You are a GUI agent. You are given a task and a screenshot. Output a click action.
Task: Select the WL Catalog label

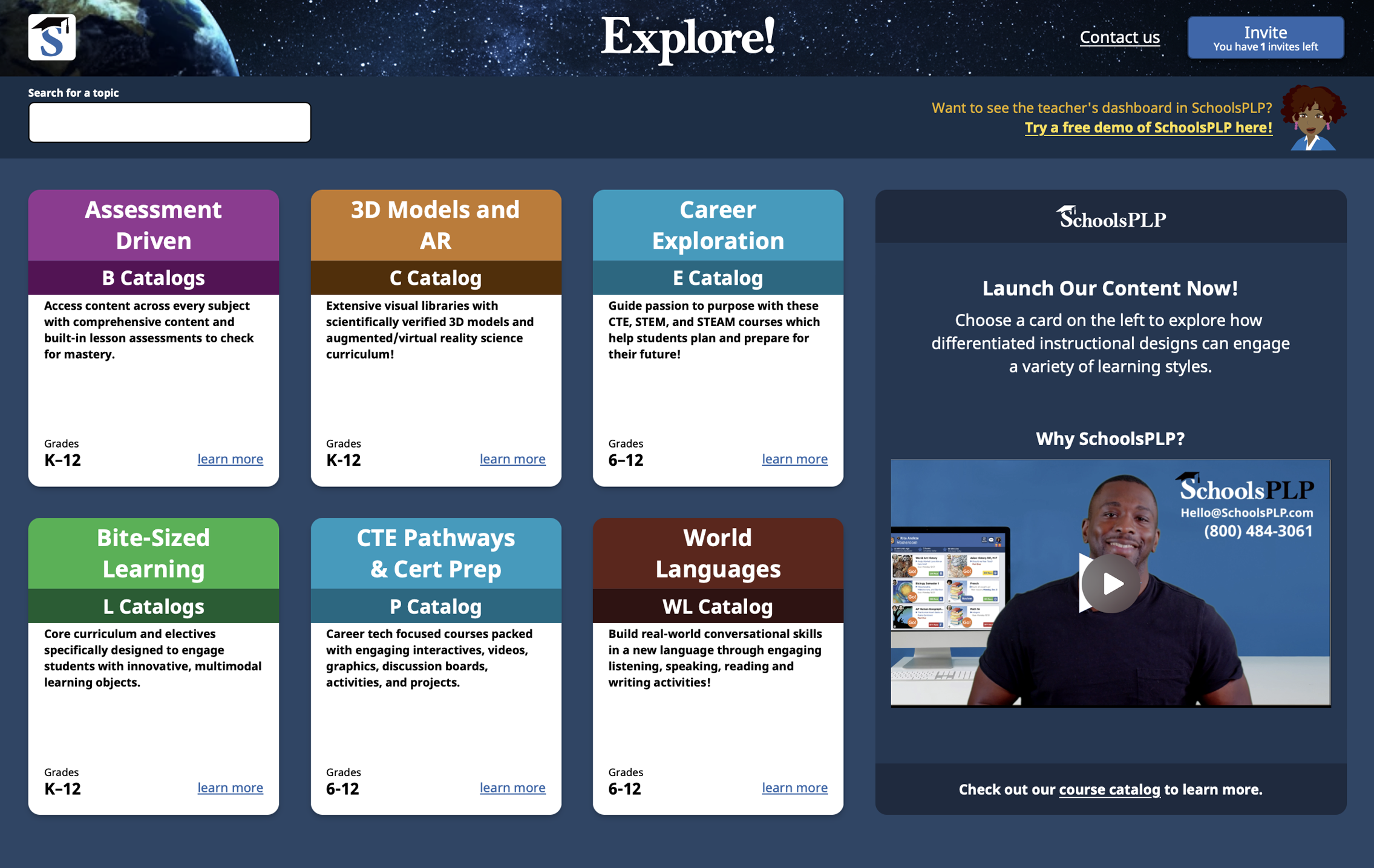pos(718,606)
